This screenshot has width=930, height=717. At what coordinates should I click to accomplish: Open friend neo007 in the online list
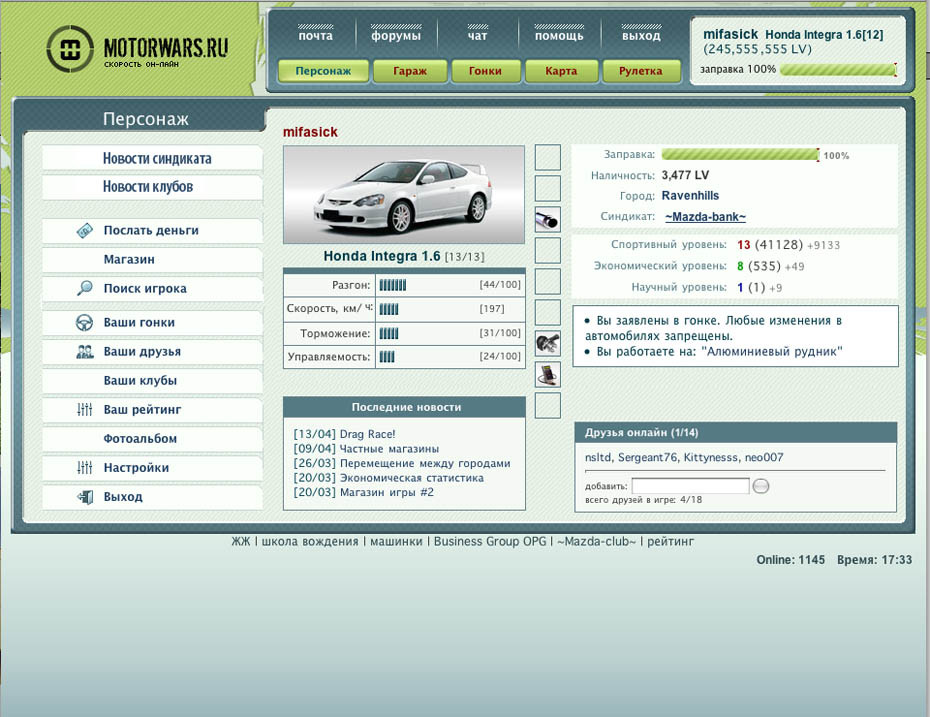764,458
